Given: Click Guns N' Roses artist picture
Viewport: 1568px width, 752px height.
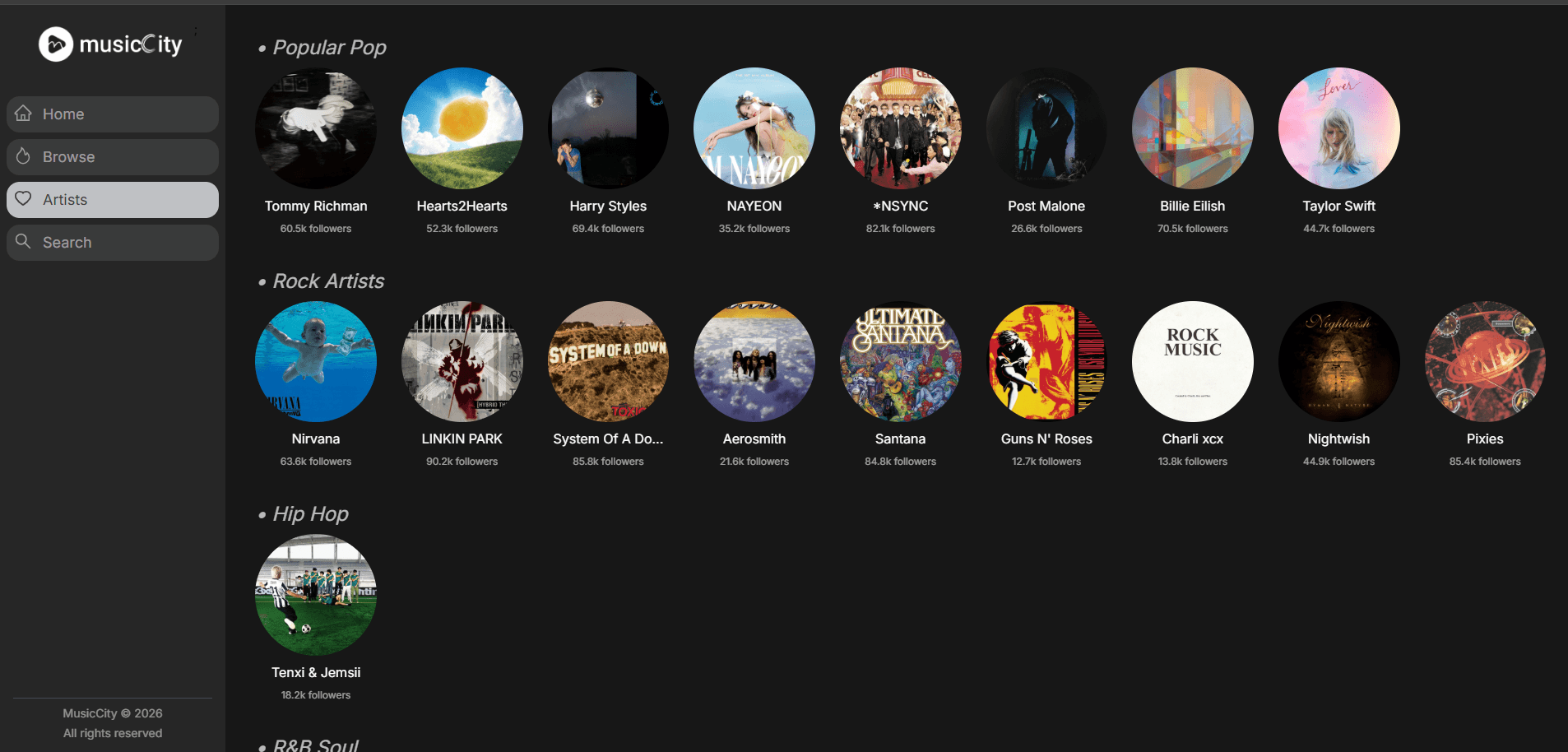Looking at the screenshot, I should (x=1046, y=362).
